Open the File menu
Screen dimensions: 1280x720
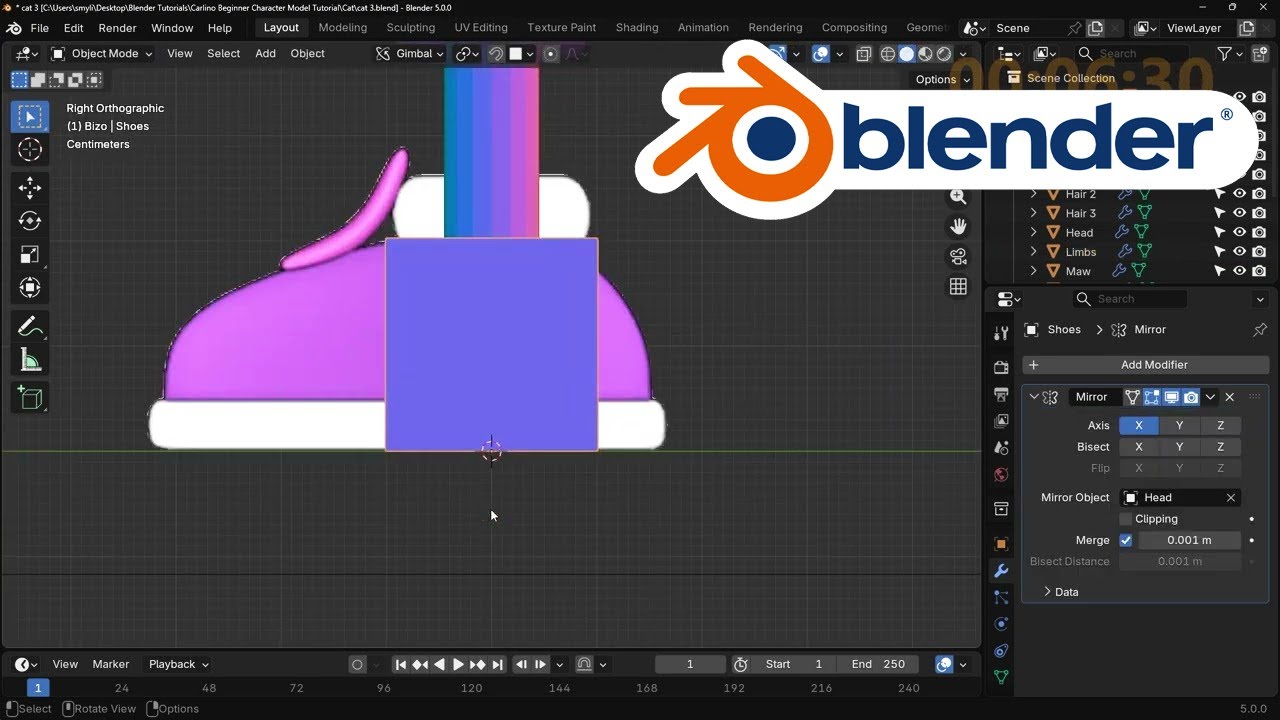40,28
